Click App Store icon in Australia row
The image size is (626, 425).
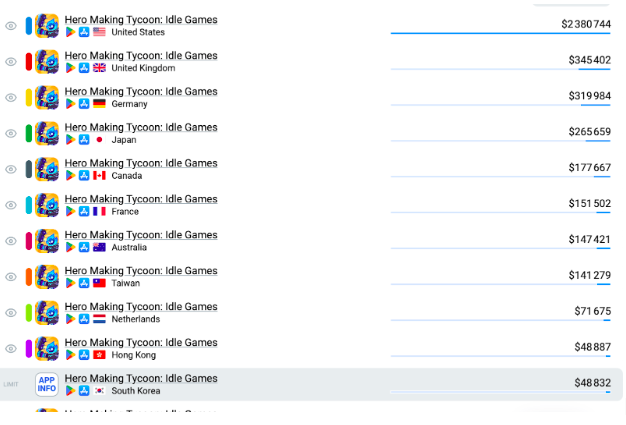84,247
